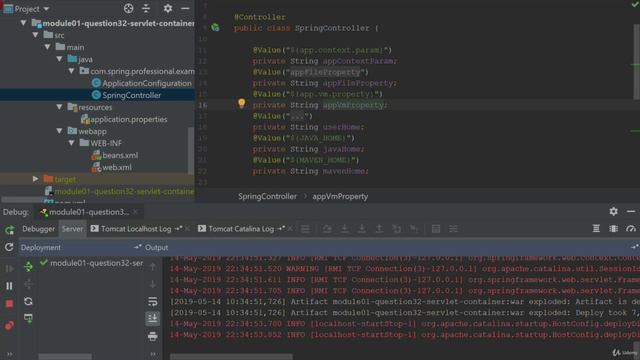Click the Deployment list horizontal scrollbar
The width and height of the screenshot is (640, 360).
pos(65,357)
